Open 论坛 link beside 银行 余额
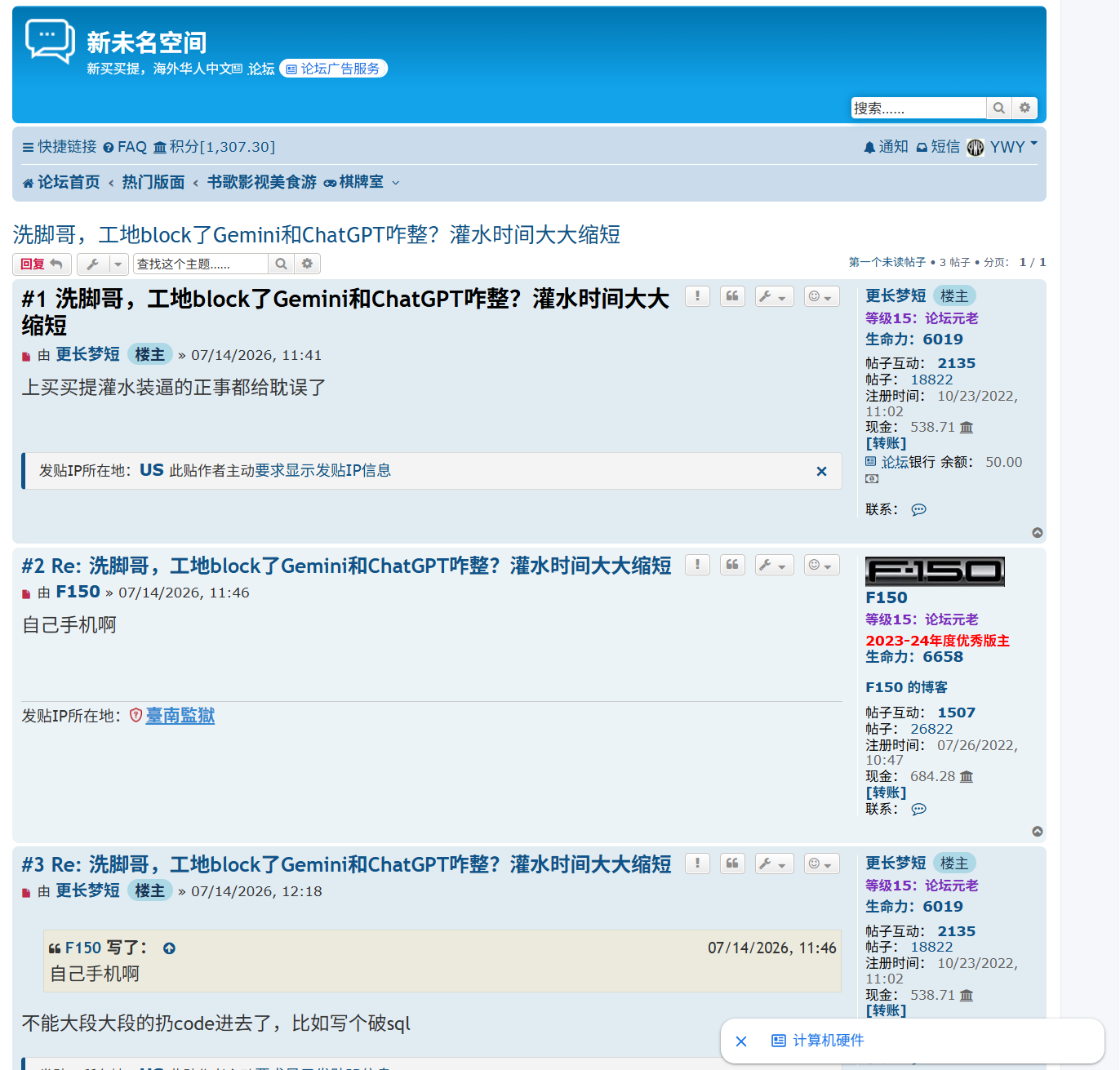The width and height of the screenshot is (1120, 1070). [895, 462]
